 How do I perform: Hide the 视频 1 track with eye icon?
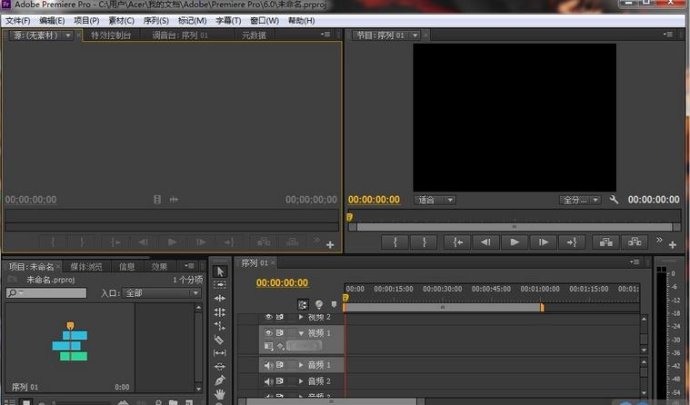pyautogui.click(x=268, y=332)
